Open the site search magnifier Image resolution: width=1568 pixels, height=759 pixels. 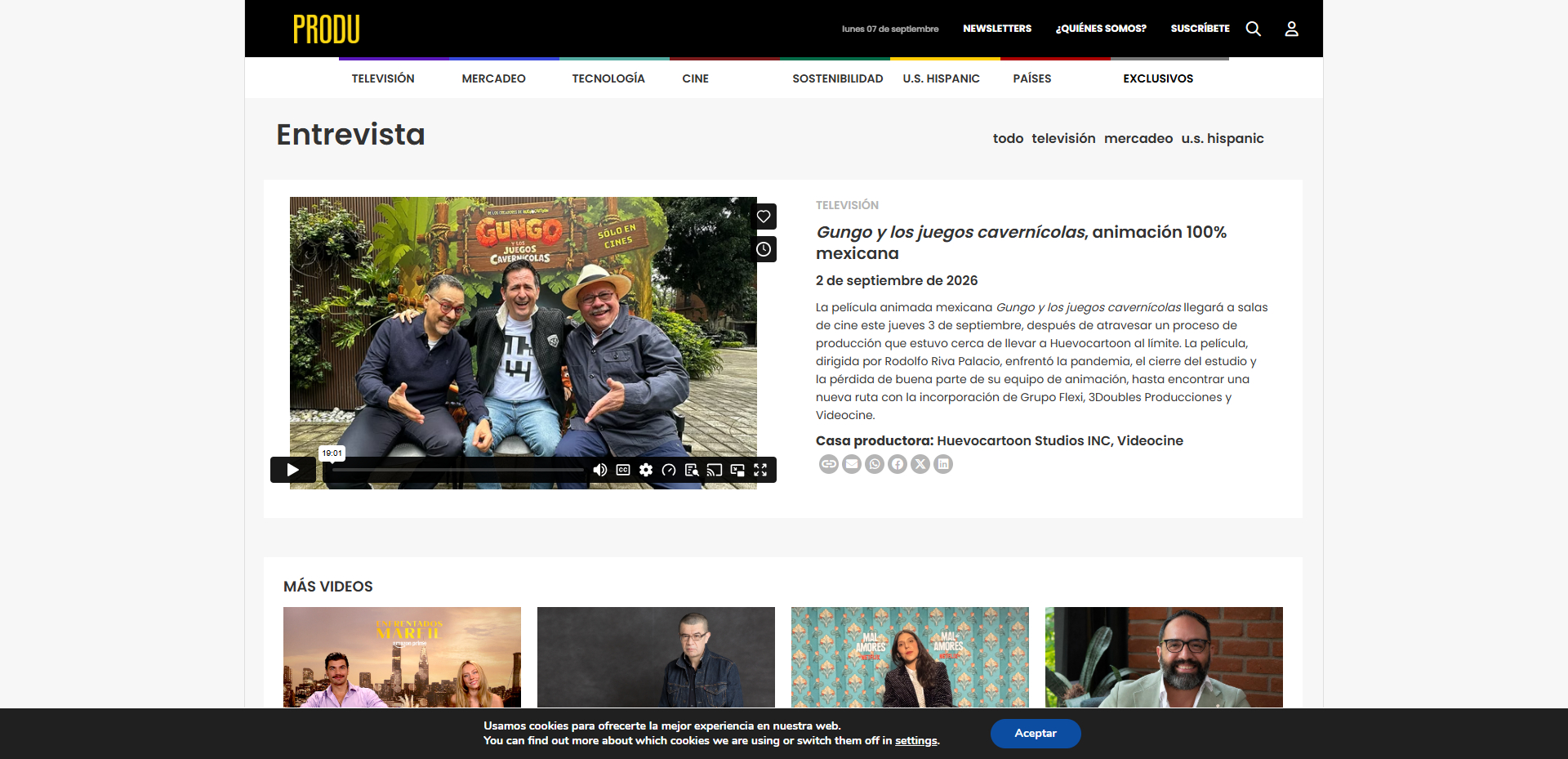1254,29
